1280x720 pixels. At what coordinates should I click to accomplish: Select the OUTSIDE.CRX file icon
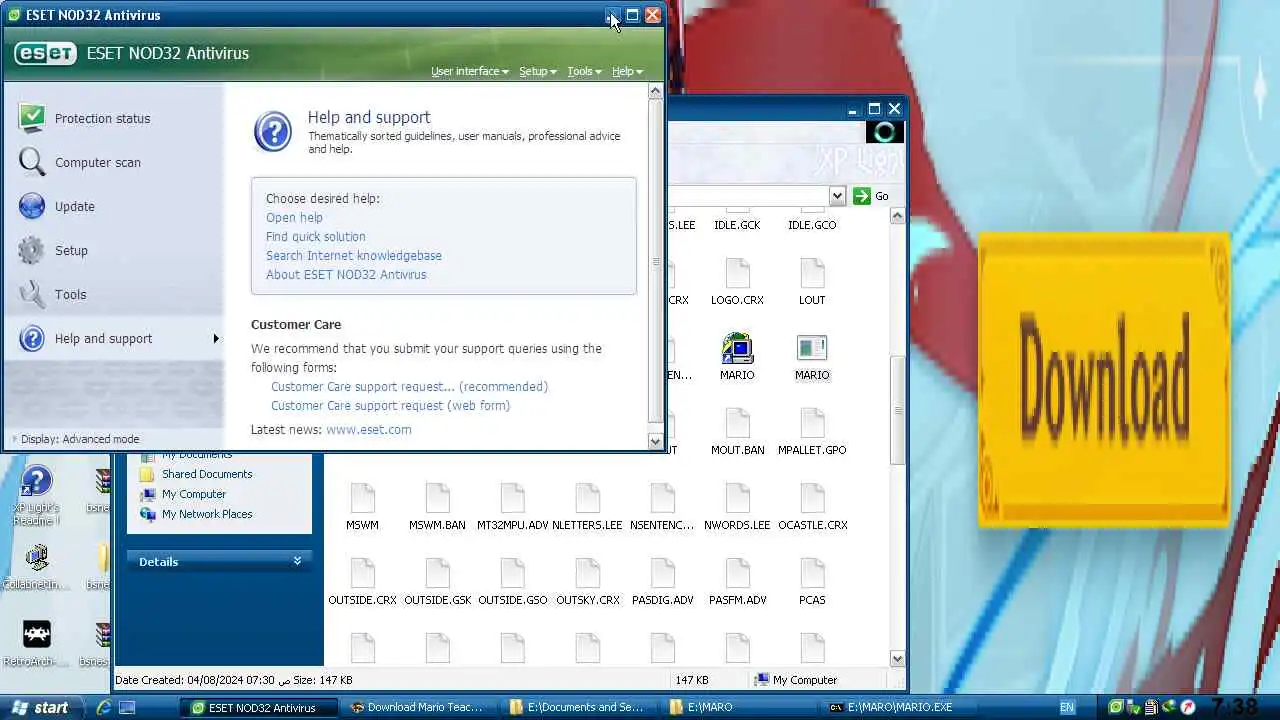(362, 573)
